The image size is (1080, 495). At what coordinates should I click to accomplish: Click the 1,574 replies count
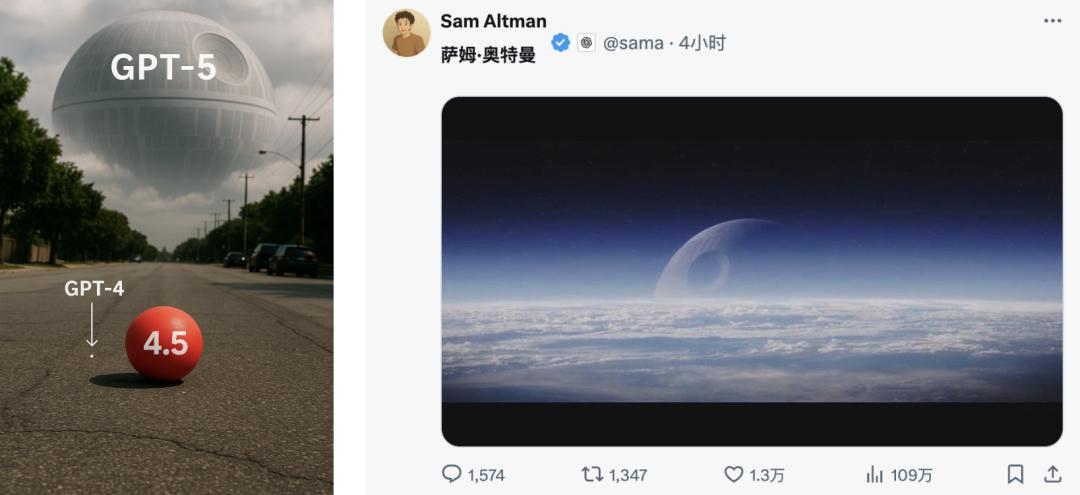click(486, 475)
